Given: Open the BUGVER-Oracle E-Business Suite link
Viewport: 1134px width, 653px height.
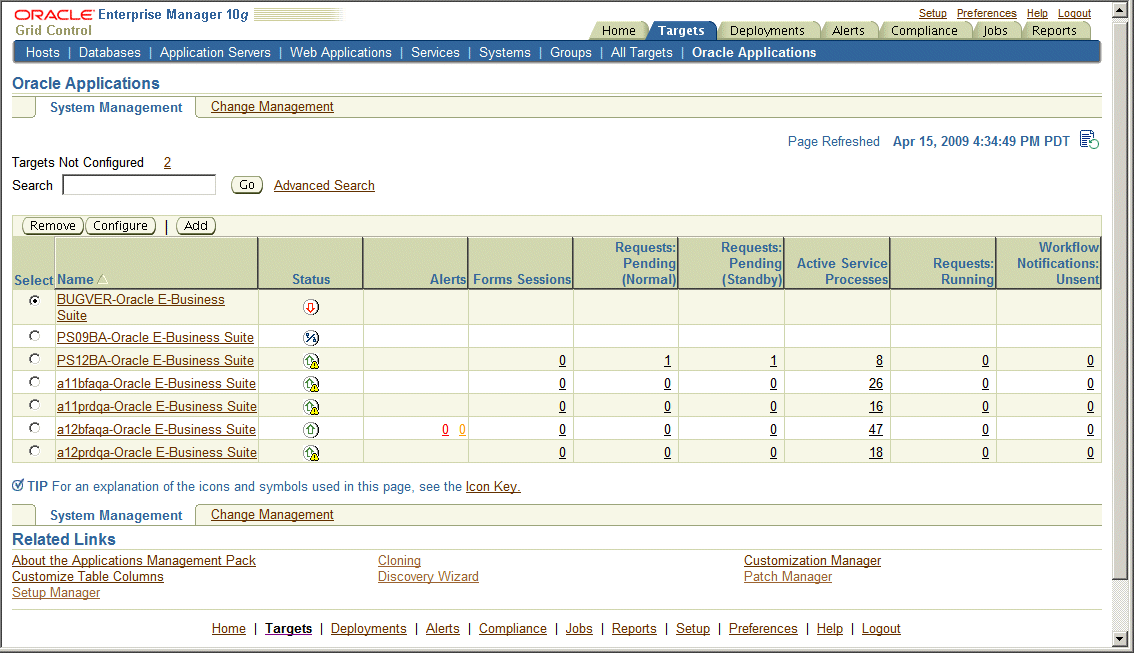Looking at the screenshot, I should click(x=141, y=307).
